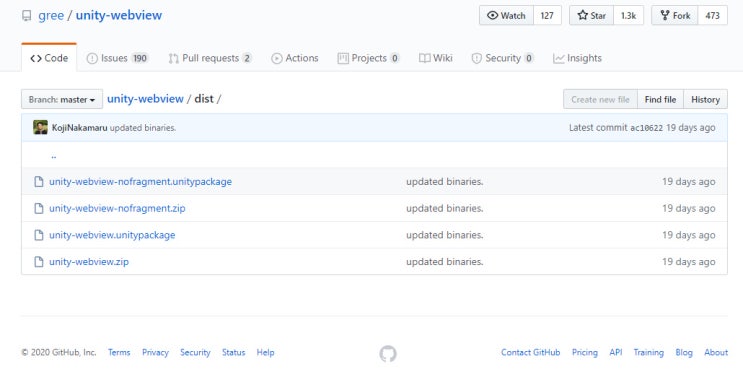The width and height of the screenshot is (743, 377).
Task: Open the directory History
Action: click(706, 99)
